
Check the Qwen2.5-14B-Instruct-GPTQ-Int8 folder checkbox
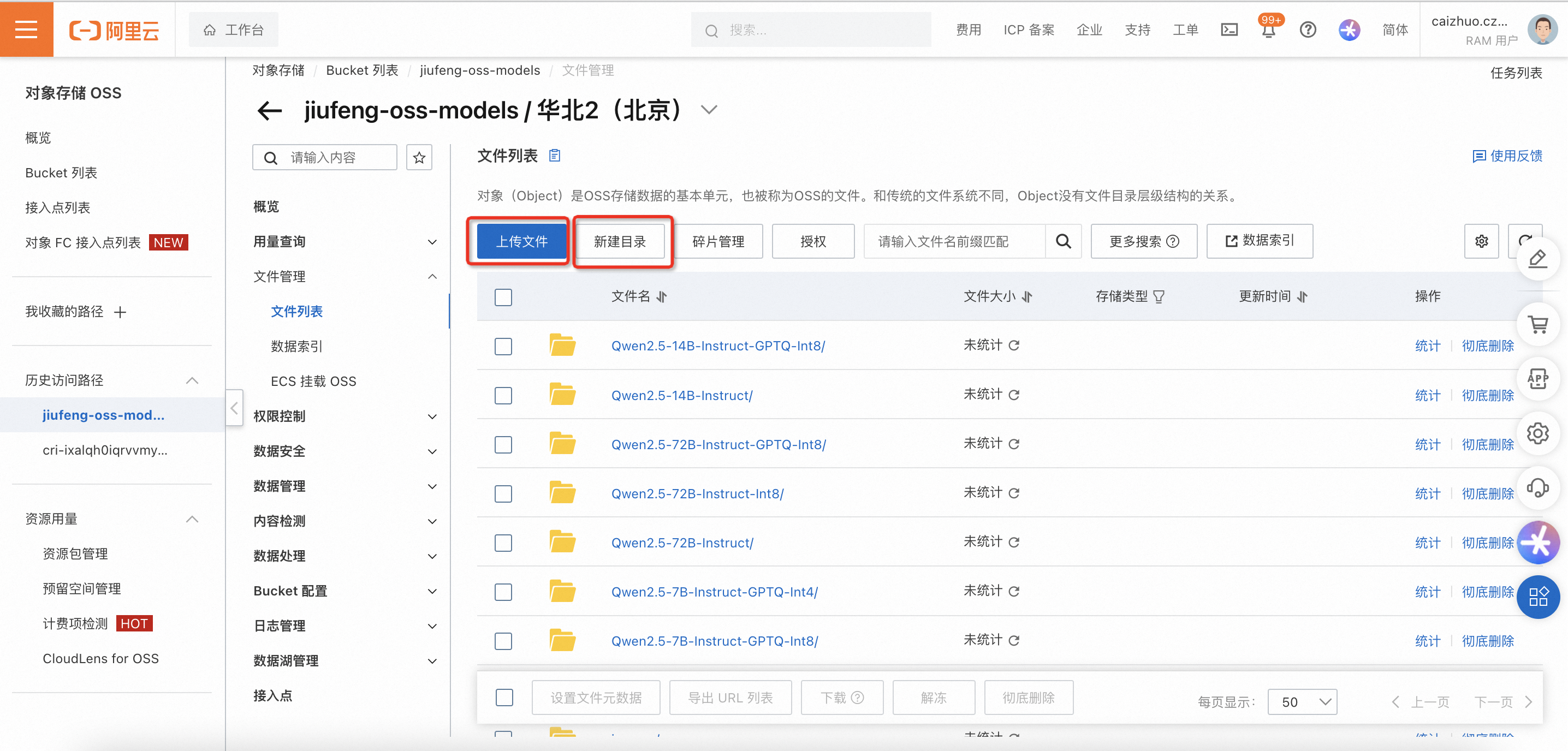503,346
